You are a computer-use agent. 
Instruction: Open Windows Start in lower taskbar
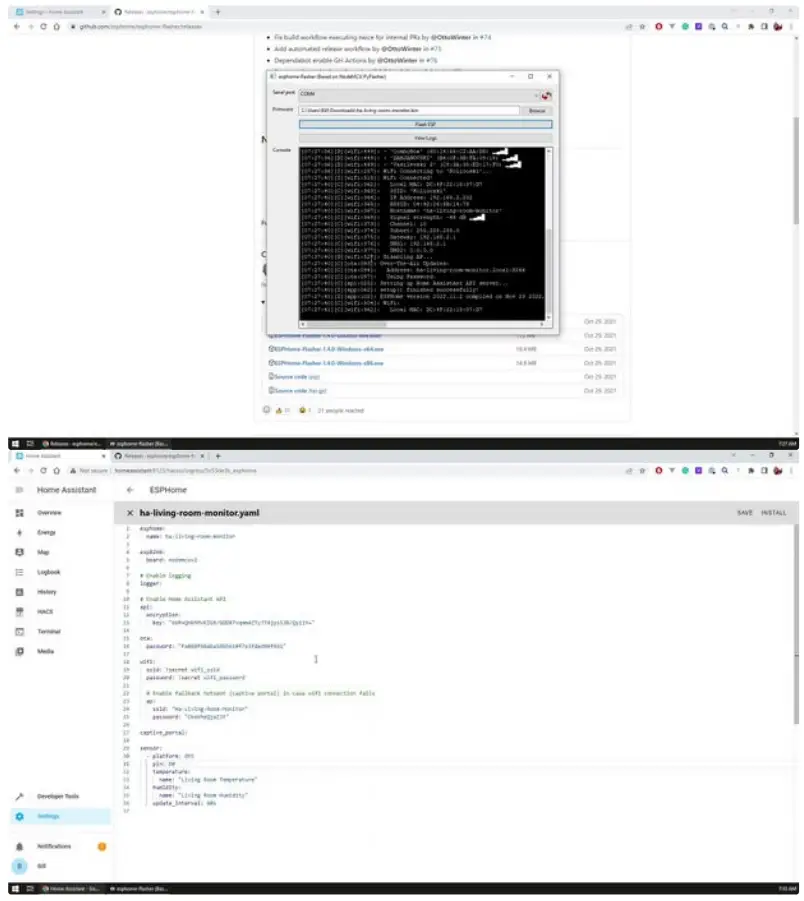(16, 888)
